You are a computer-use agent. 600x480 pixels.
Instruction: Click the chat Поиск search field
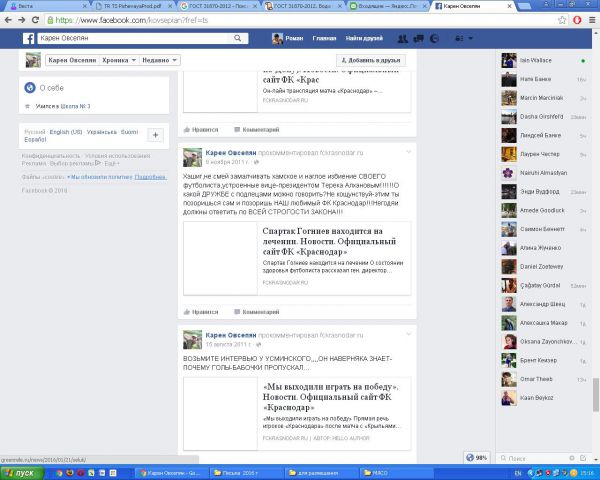click(534, 458)
